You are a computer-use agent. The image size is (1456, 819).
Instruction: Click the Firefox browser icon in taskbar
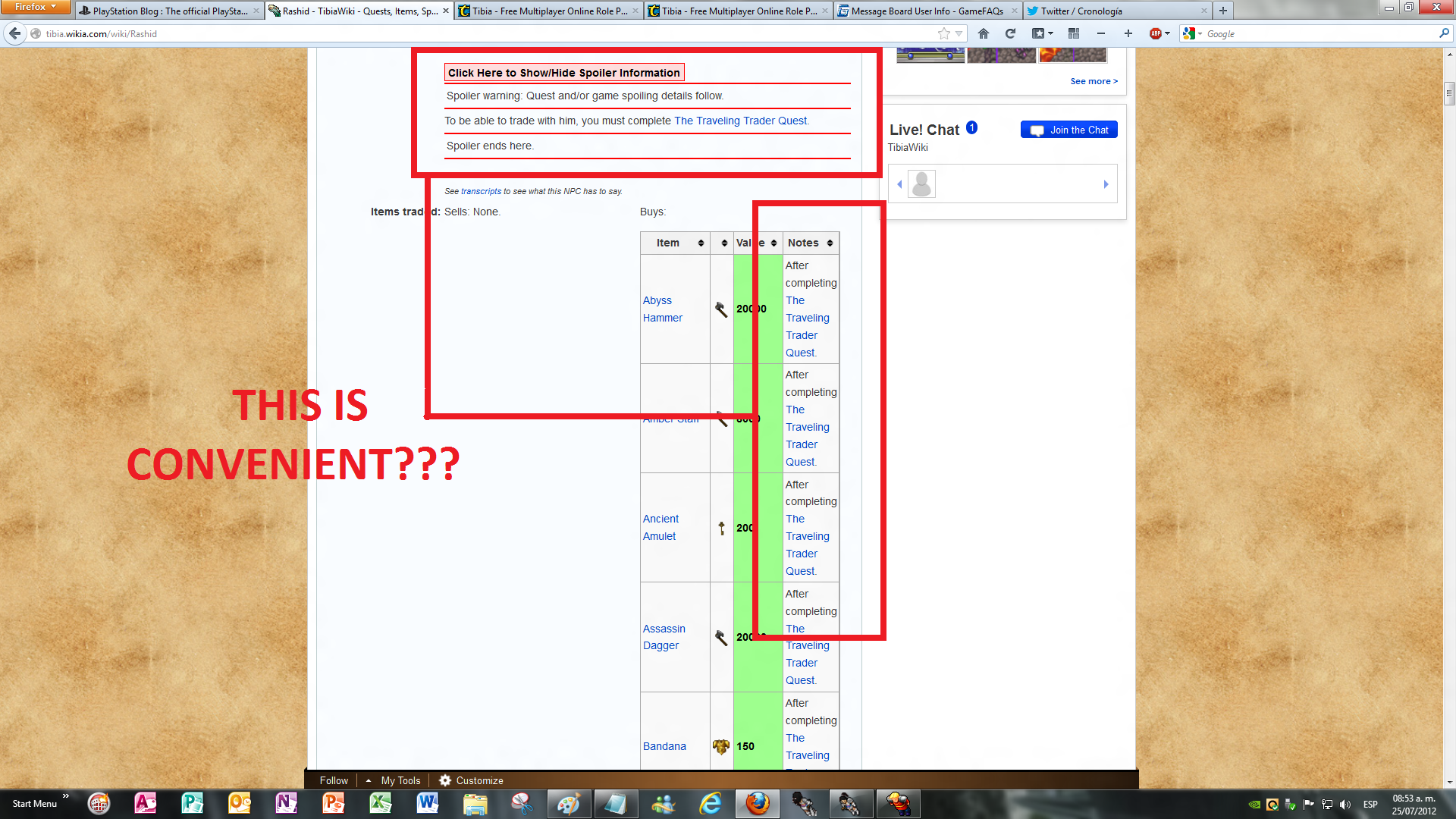pos(756,803)
